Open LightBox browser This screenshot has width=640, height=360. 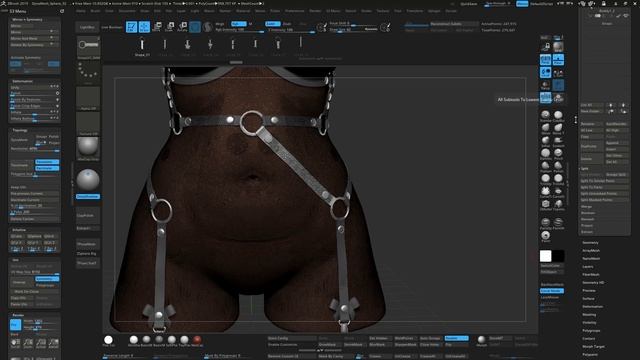(87, 27)
